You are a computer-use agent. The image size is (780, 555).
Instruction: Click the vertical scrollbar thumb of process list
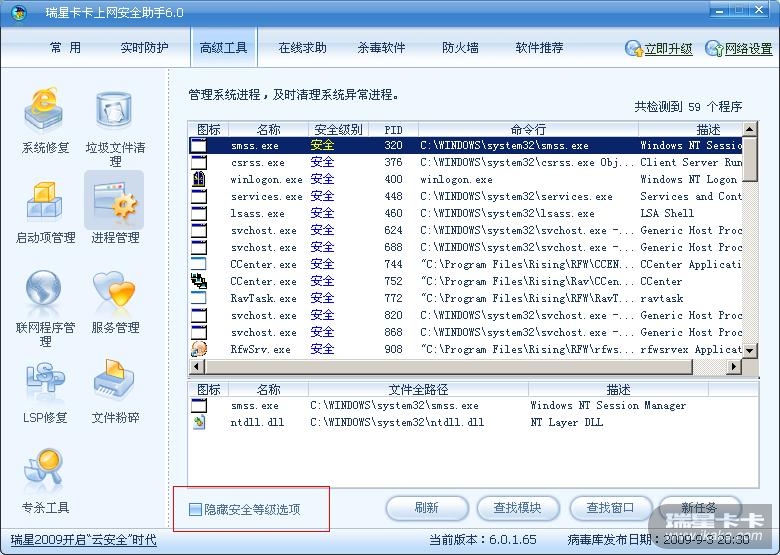point(750,159)
